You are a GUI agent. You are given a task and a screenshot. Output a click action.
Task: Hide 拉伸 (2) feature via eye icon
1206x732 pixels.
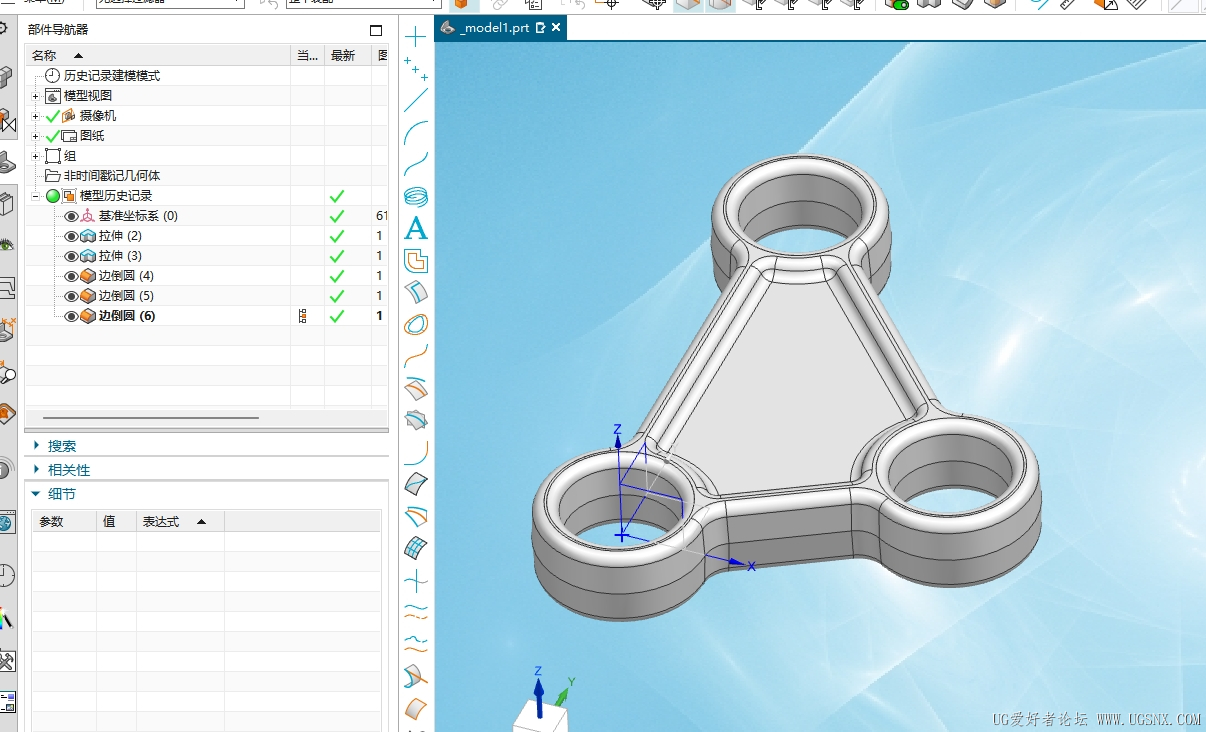click(71, 236)
